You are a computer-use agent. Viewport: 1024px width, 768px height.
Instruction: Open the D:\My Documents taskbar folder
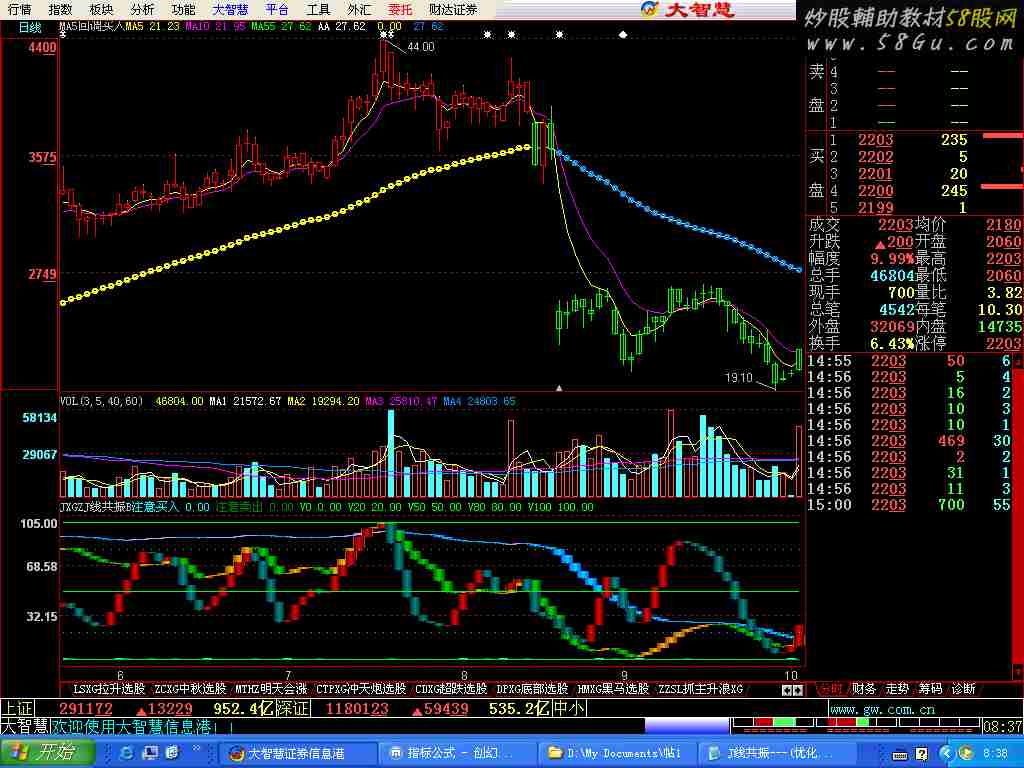click(618, 754)
